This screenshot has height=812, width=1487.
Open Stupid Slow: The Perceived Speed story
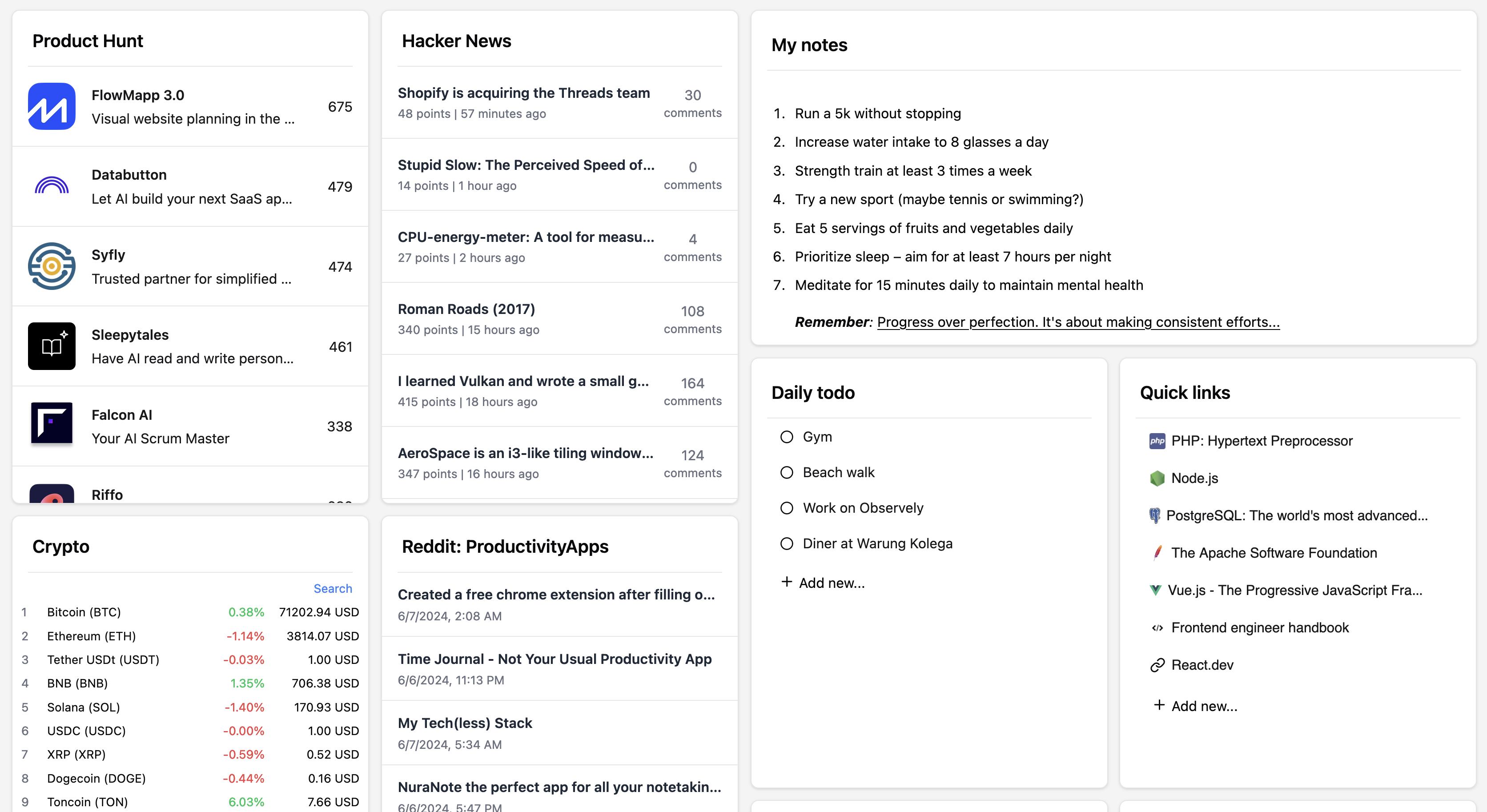(x=526, y=165)
